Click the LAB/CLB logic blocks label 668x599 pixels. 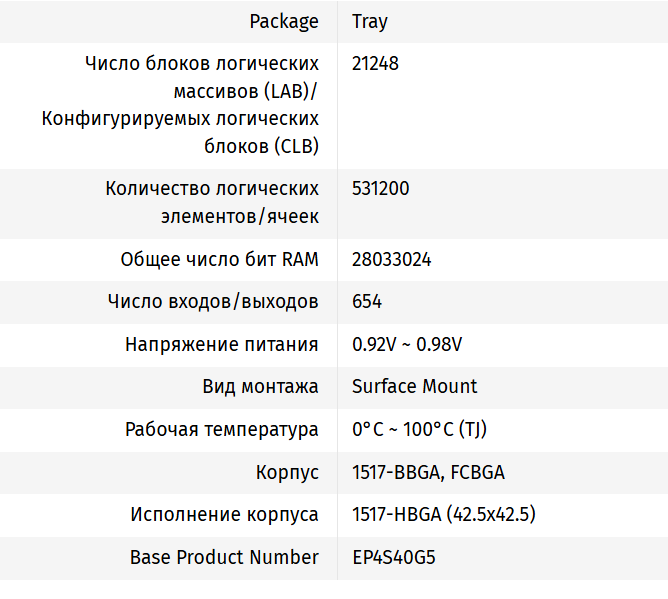(181, 105)
